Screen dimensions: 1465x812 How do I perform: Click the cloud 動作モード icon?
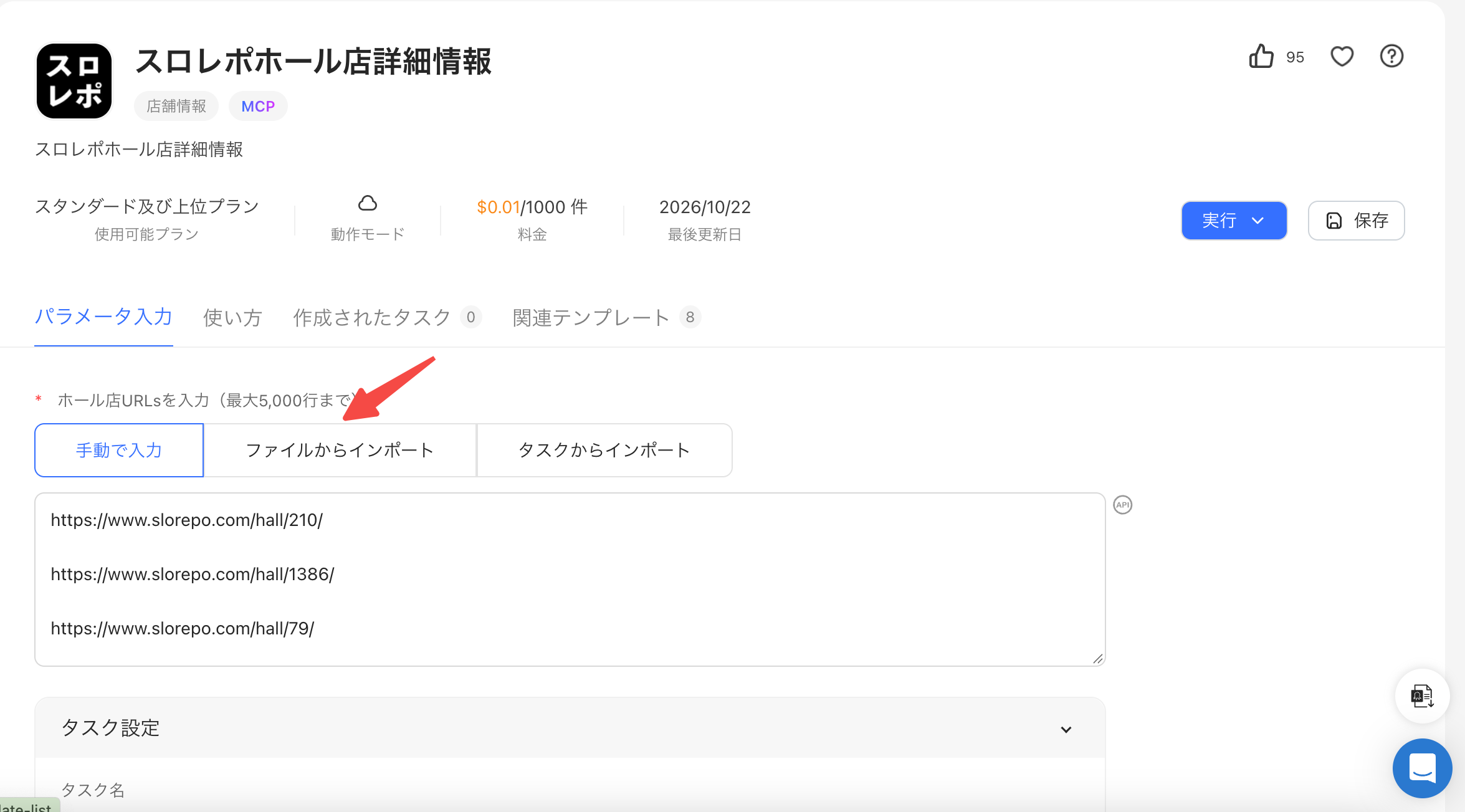point(368,203)
